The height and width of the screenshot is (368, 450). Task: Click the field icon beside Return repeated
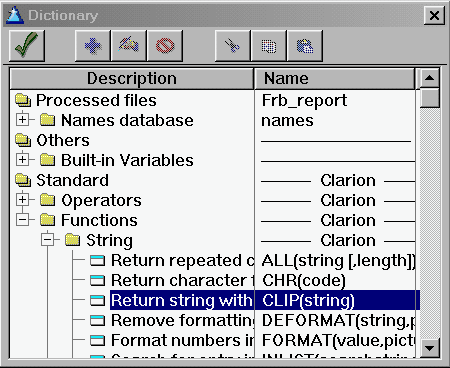click(x=98, y=260)
